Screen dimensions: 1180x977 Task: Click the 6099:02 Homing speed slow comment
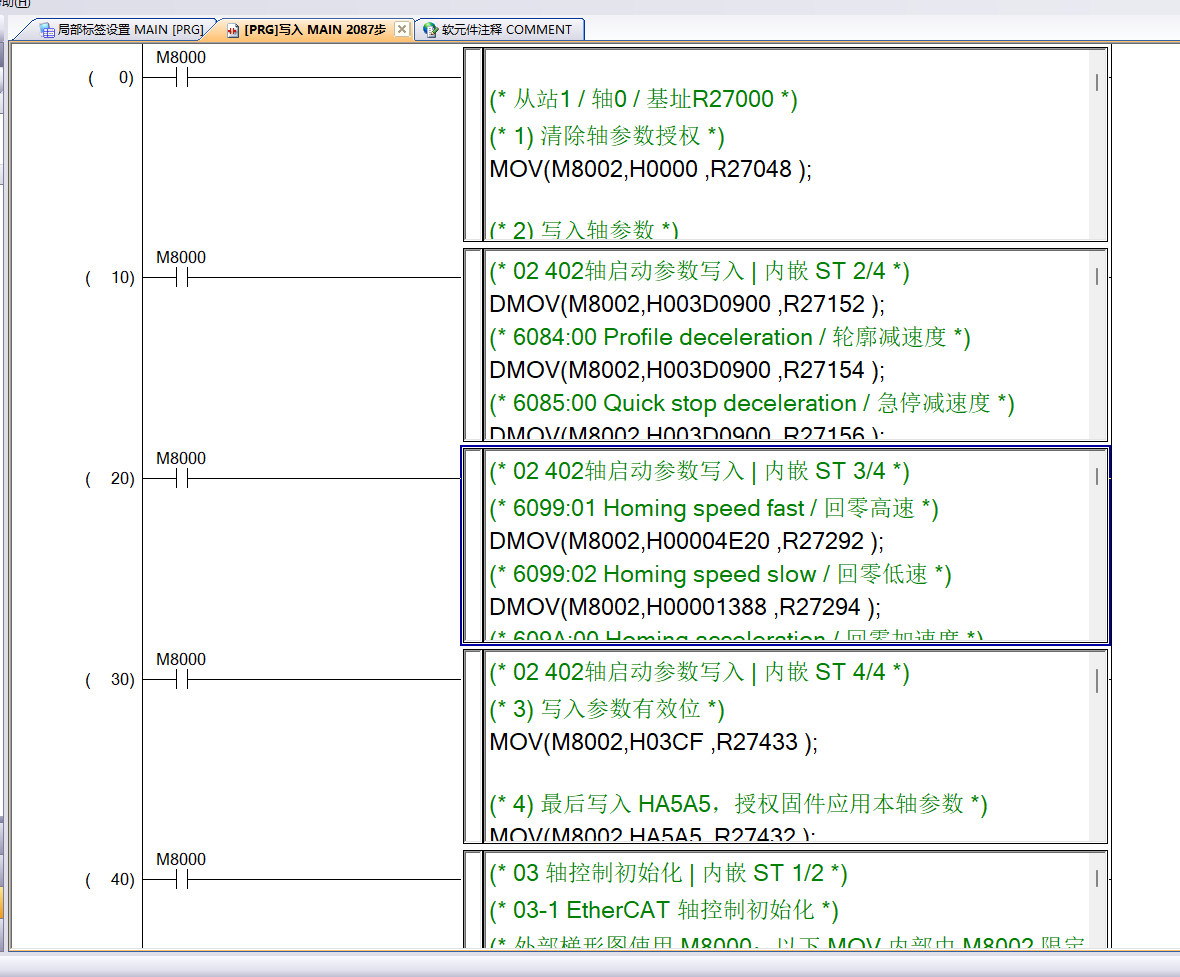coord(720,574)
